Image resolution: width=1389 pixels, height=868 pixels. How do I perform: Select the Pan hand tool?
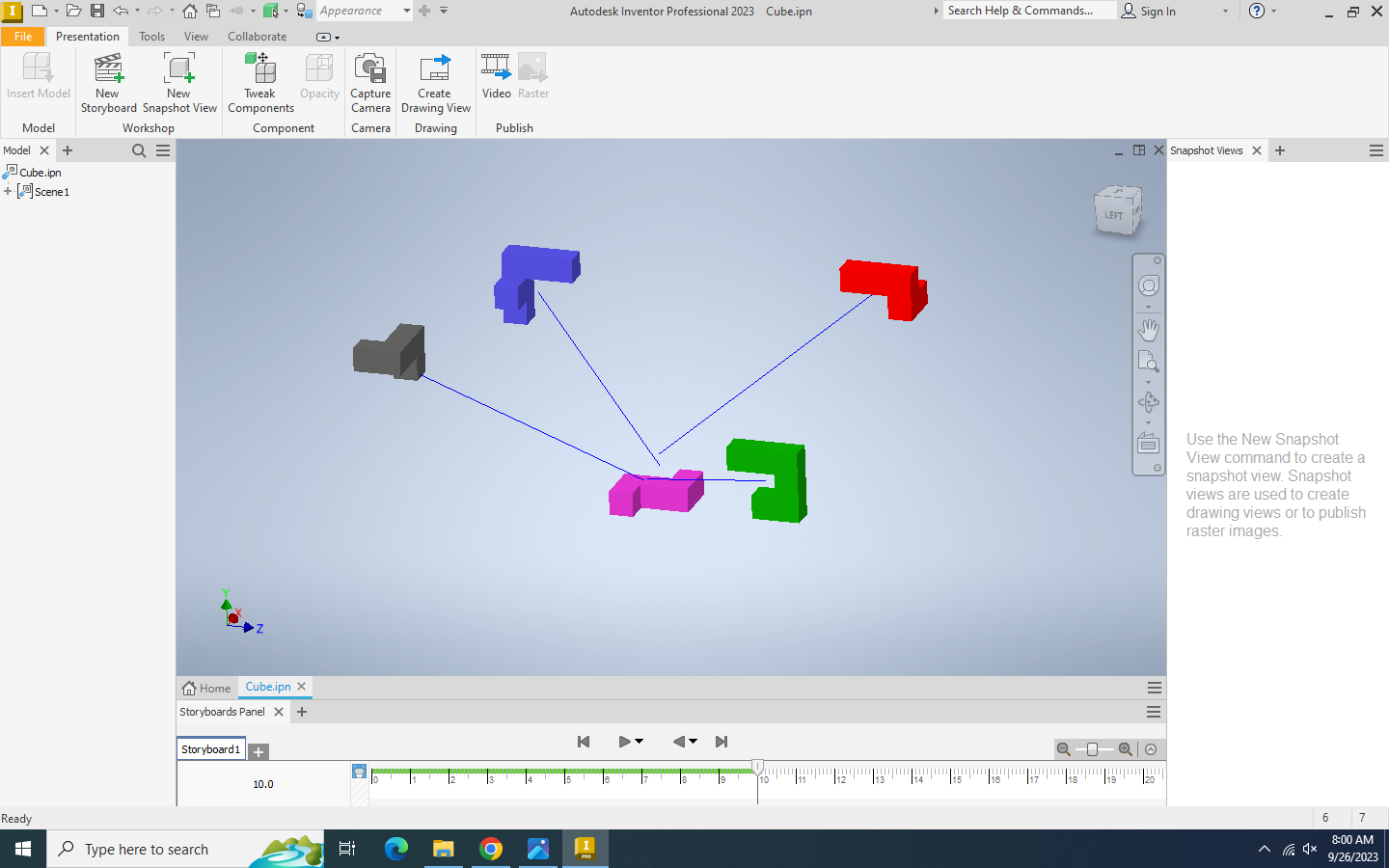coord(1148,330)
